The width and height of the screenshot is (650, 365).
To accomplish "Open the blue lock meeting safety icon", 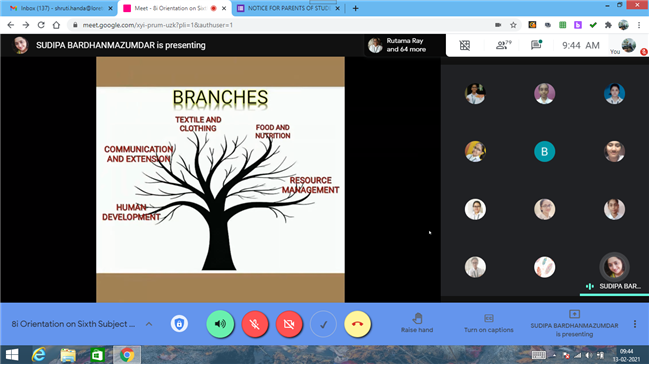I will [179, 324].
